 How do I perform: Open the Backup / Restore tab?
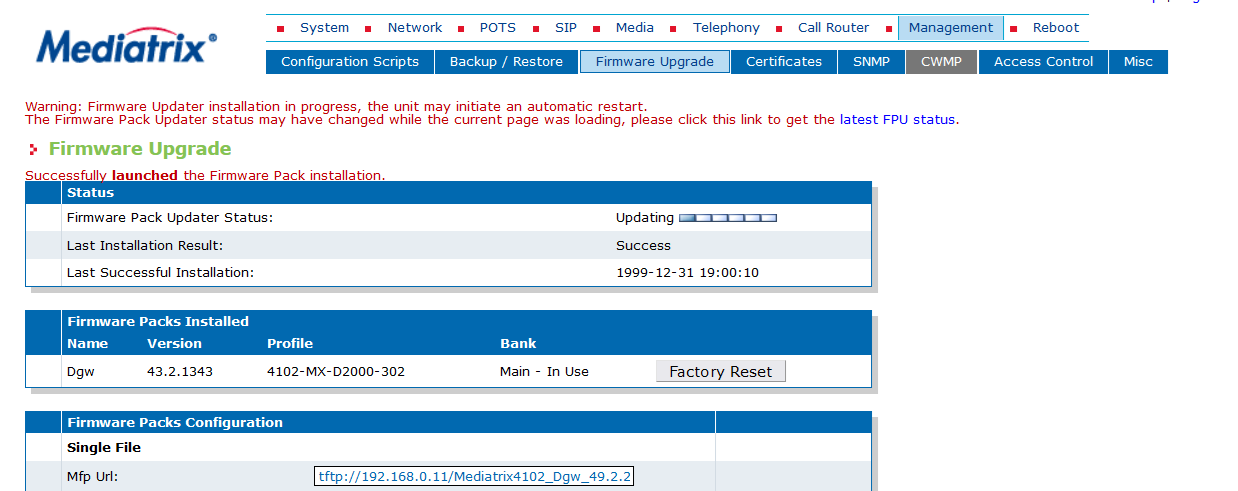(x=506, y=62)
